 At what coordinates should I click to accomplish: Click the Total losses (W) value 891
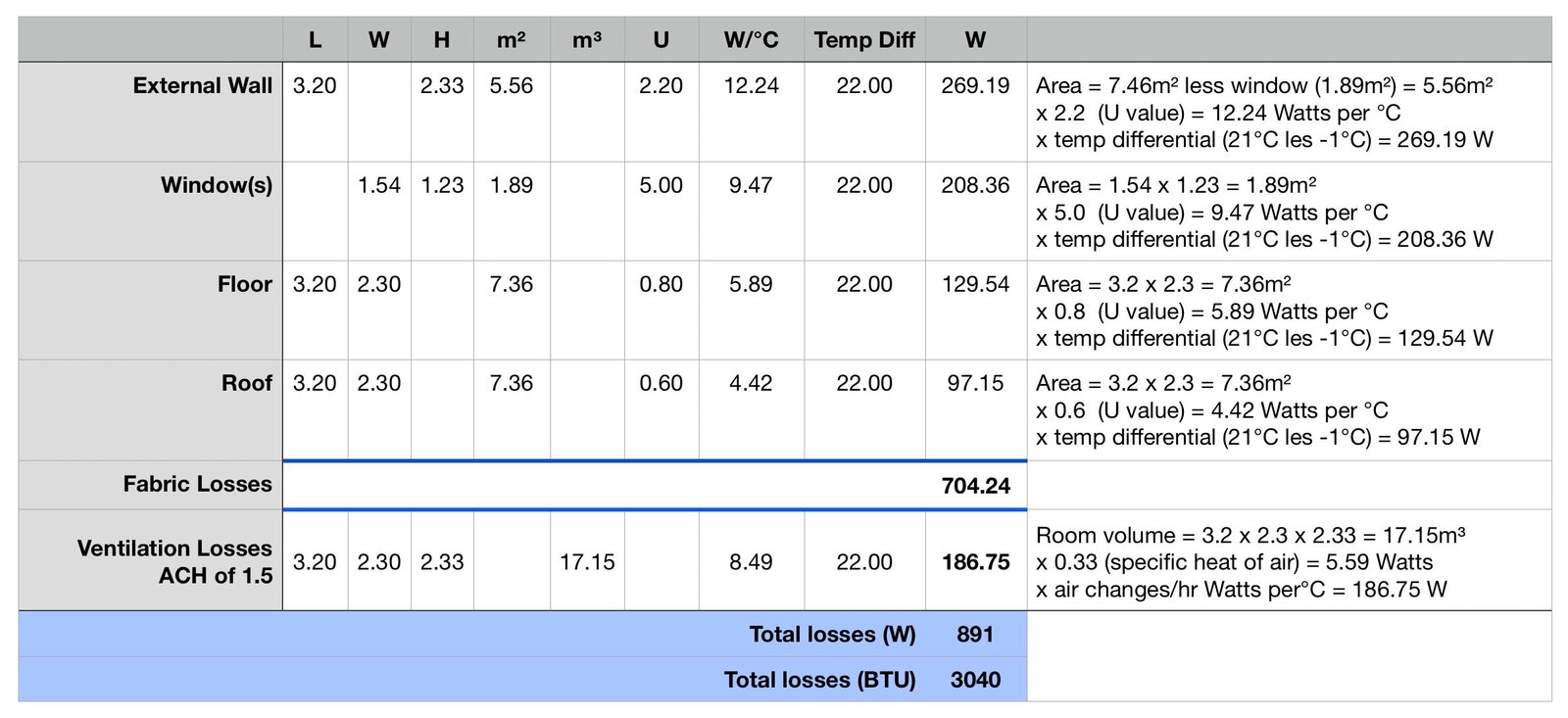pos(975,635)
